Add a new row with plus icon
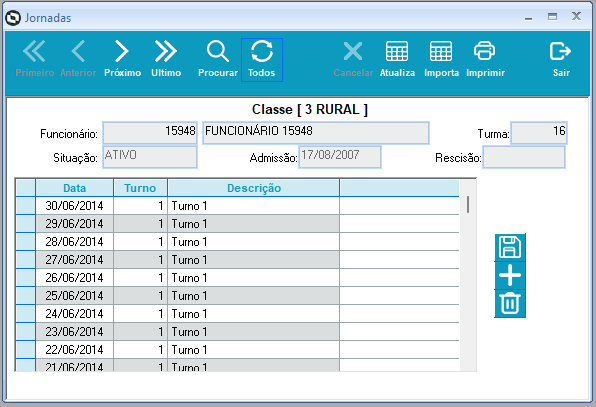The height and width of the screenshot is (407, 596). point(510,276)
